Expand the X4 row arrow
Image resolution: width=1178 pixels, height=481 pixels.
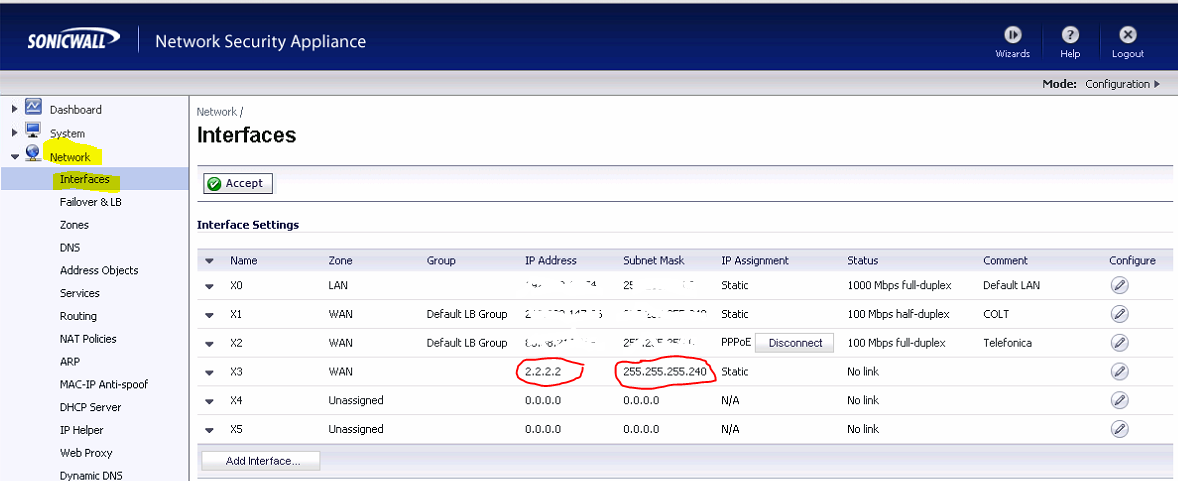[x=210, y=401]
